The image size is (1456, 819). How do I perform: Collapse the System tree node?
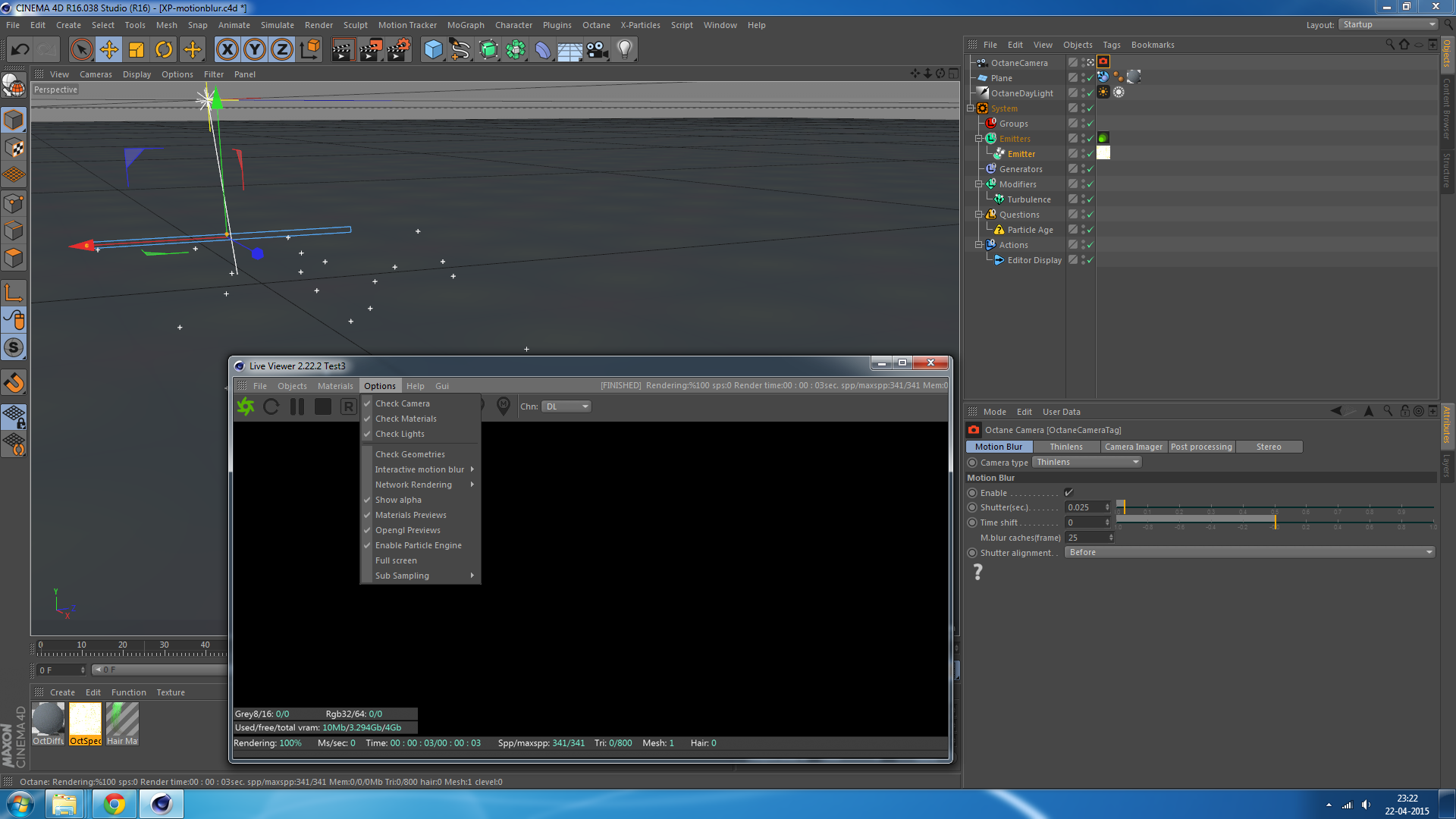[971, 108]
